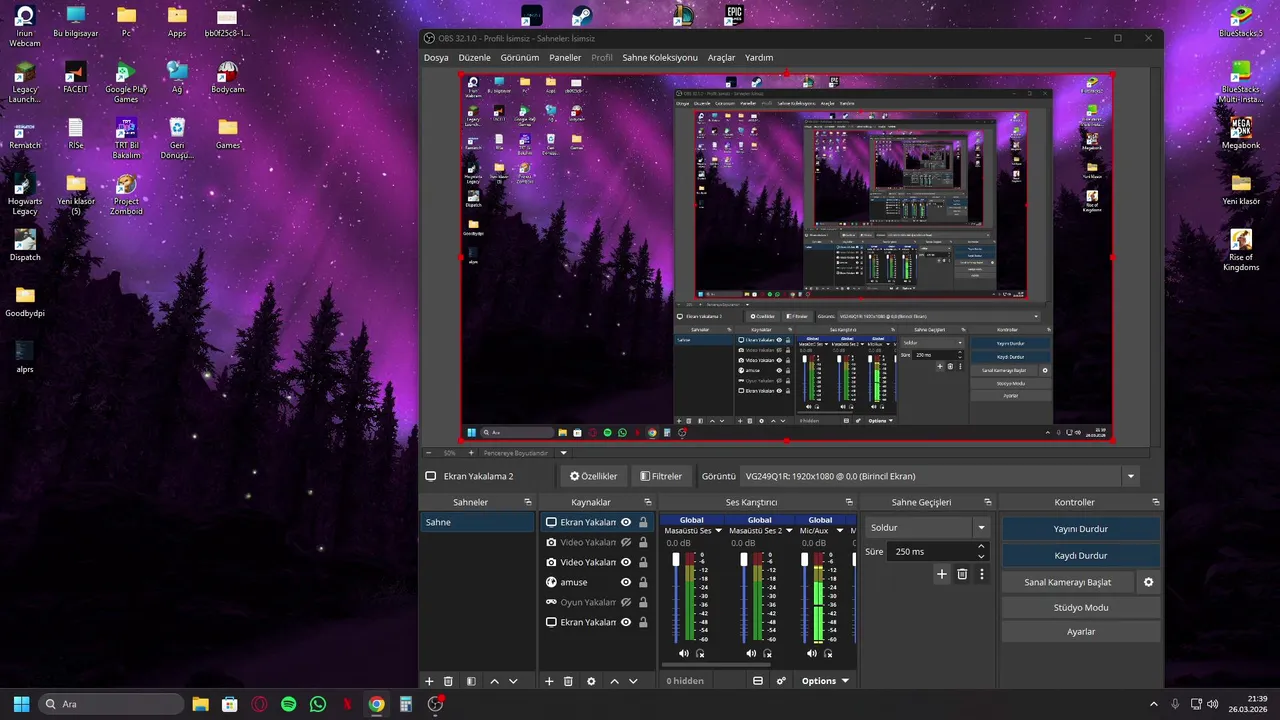Screen dimensions: 1280x720
Task: Show the greyed-out Video Yakalama source
Action: click(x=626, y=542)
